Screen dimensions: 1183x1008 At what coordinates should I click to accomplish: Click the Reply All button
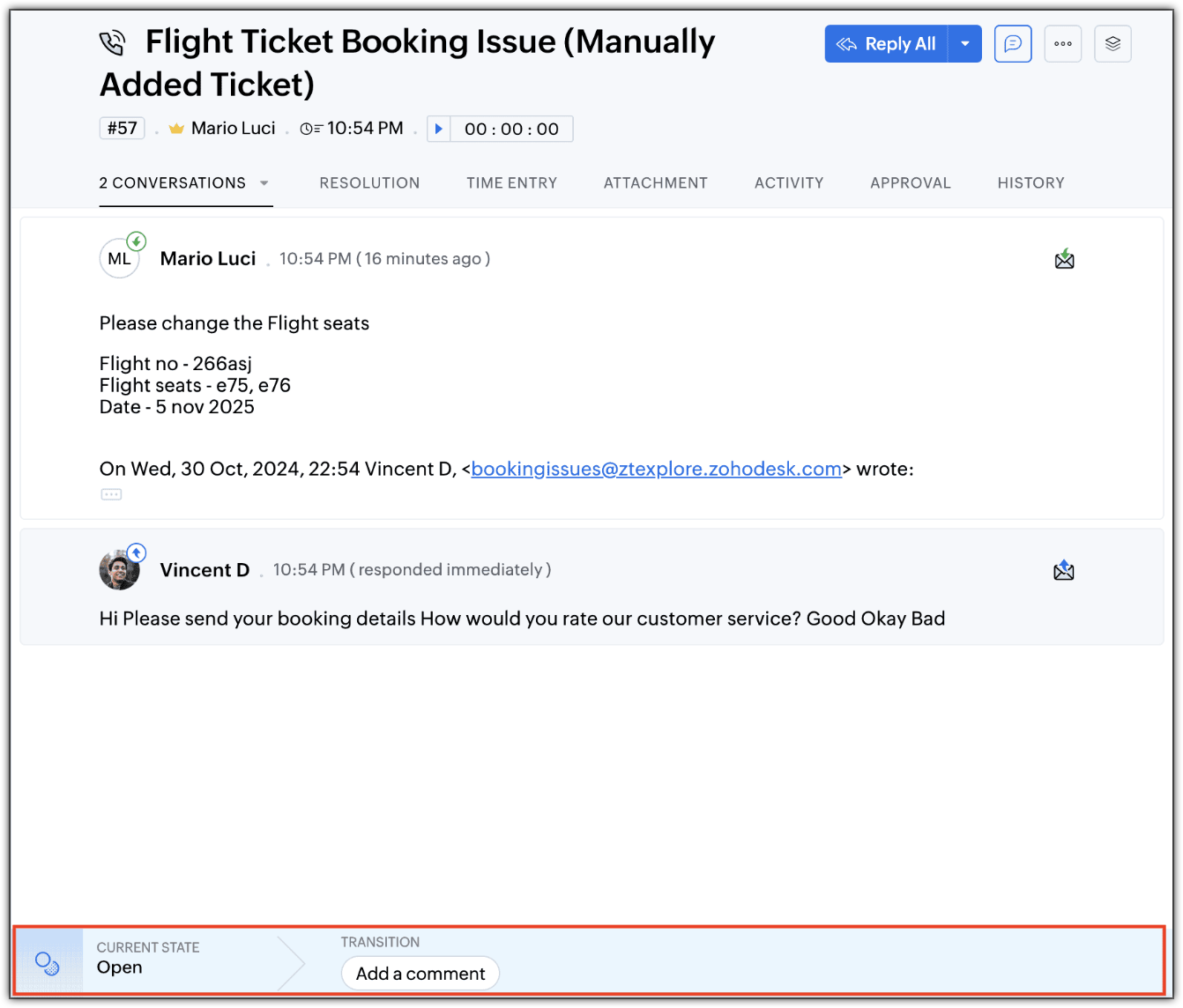pyautogui.click(x=887, y=44)
